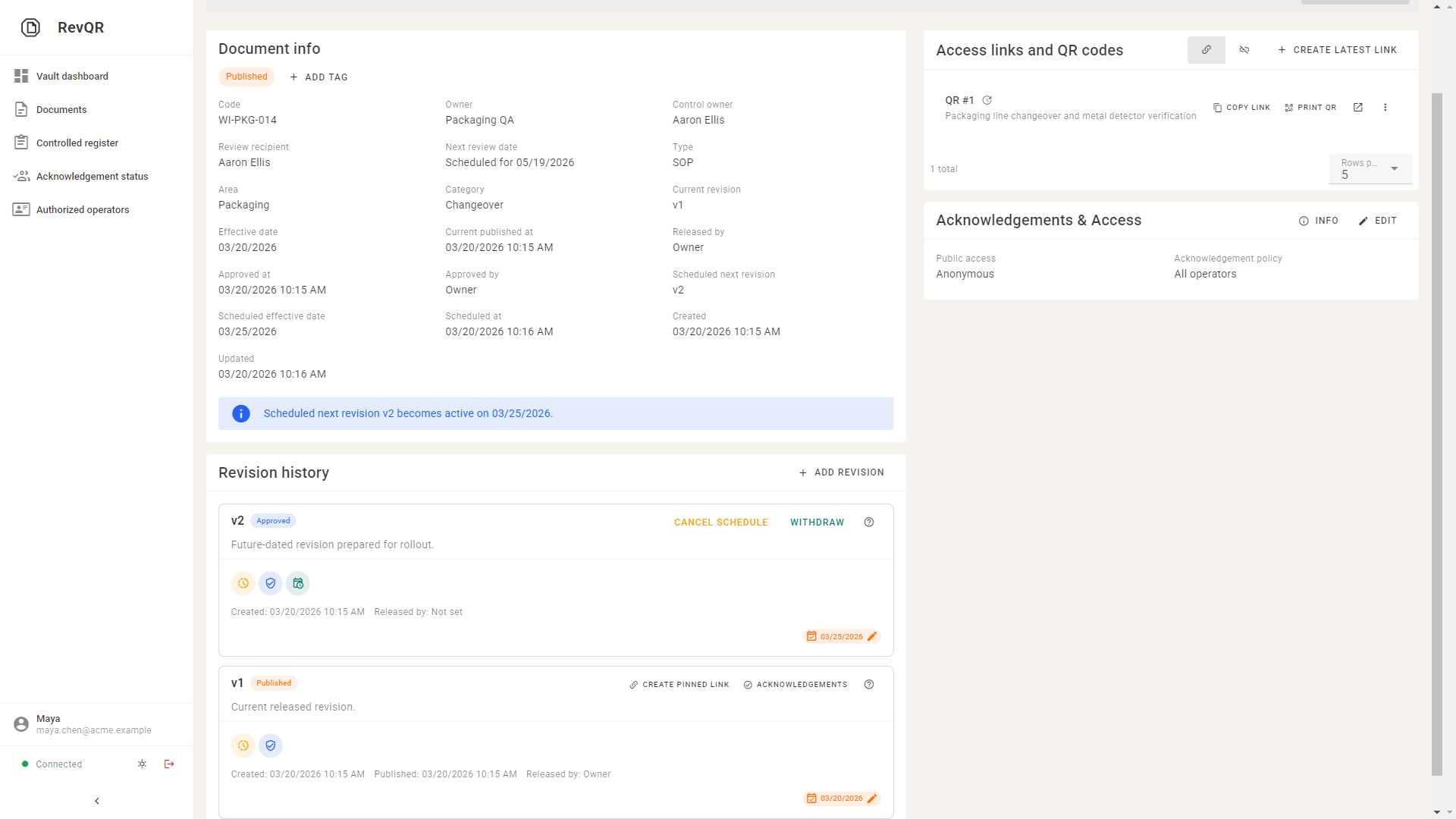Image resolution: width=1456 pixels, height=819 pixels.
Task: Edit v2 effective date with pencil icon
Action: tap(872, 636)
